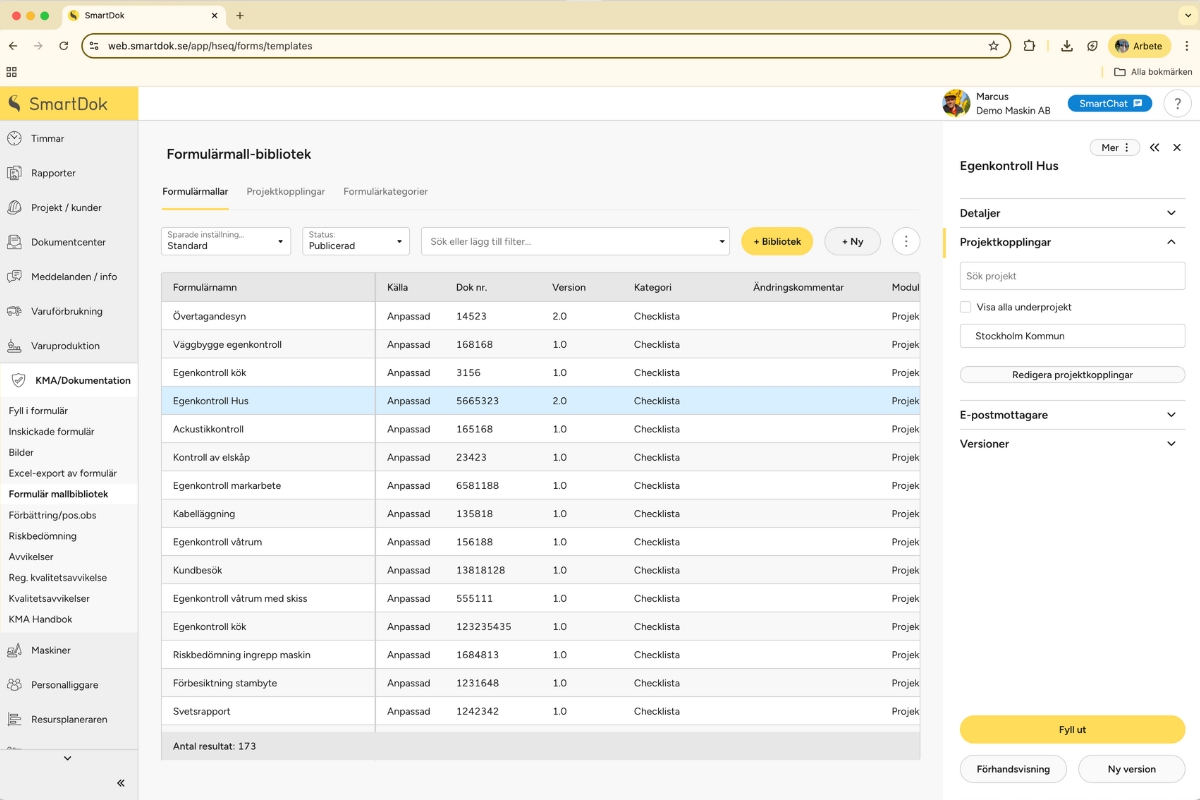The width and height of the screenshot is (1200, 800).
Task: Collapse side panel with double-arrow icon
Action: point(1154,148)
